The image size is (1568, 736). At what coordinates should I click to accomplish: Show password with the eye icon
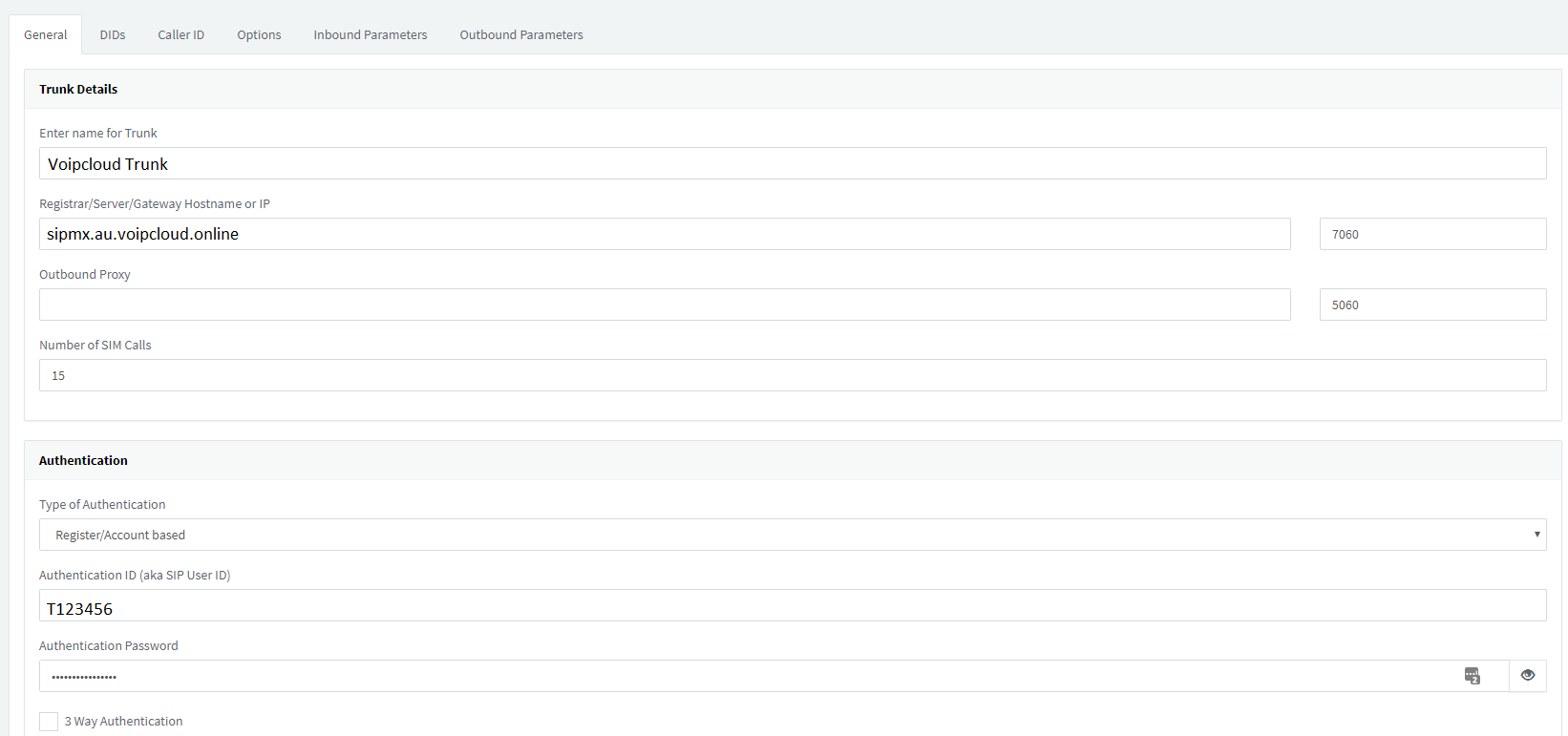(x=1528, y=676)
